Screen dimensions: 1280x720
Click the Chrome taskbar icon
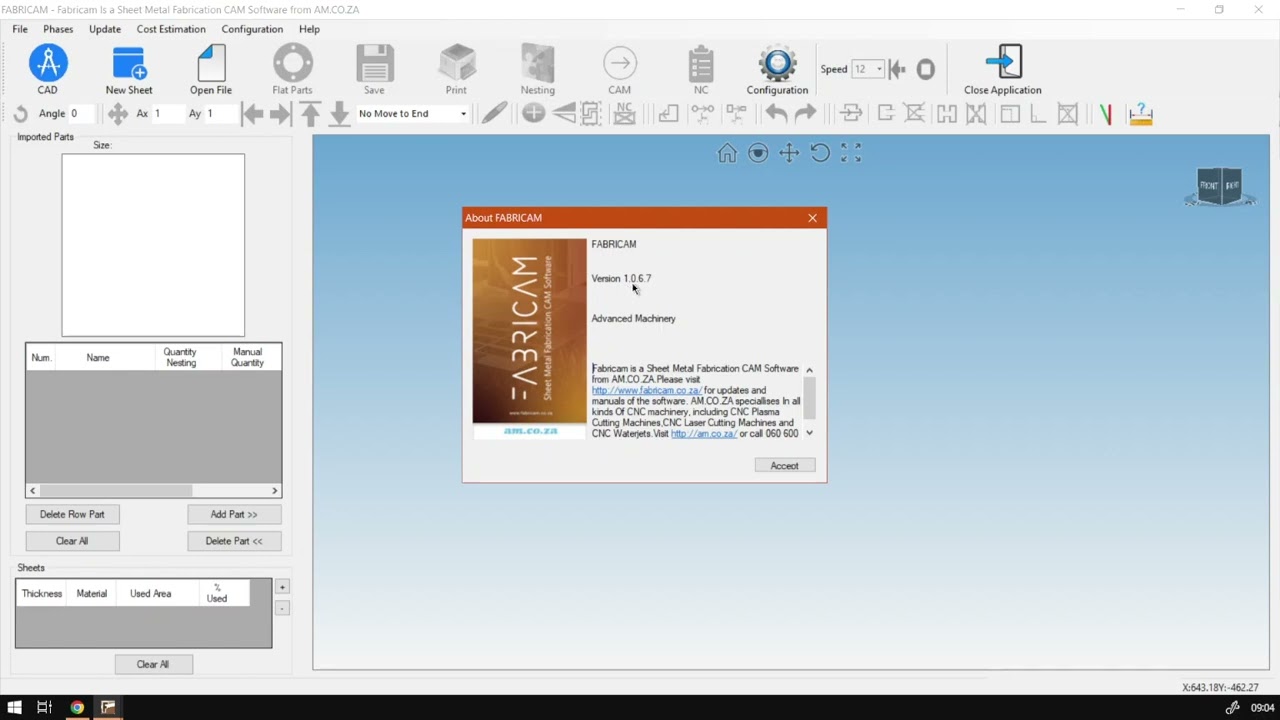(x=77, y=708)
